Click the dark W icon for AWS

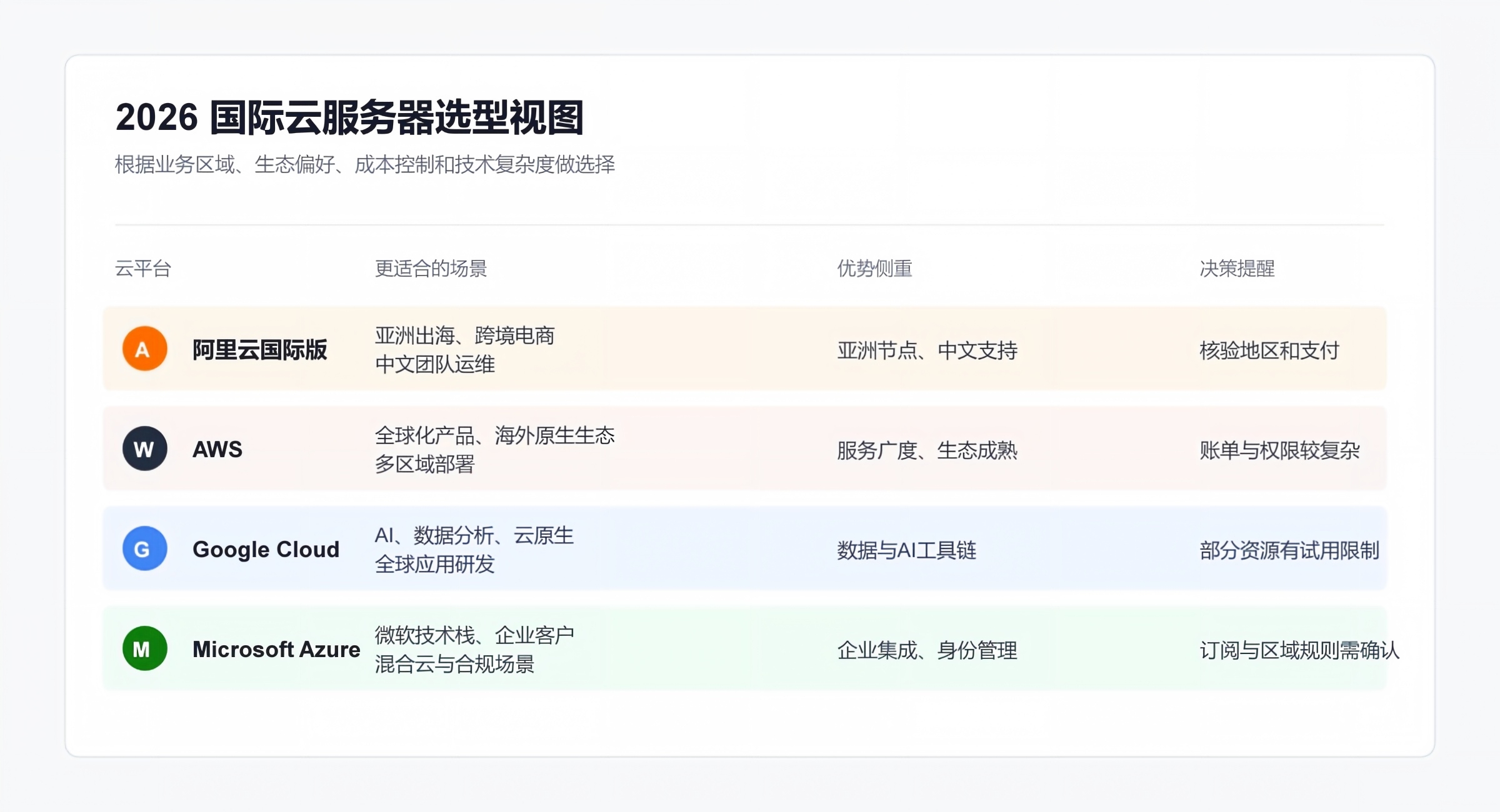point(144,448)
